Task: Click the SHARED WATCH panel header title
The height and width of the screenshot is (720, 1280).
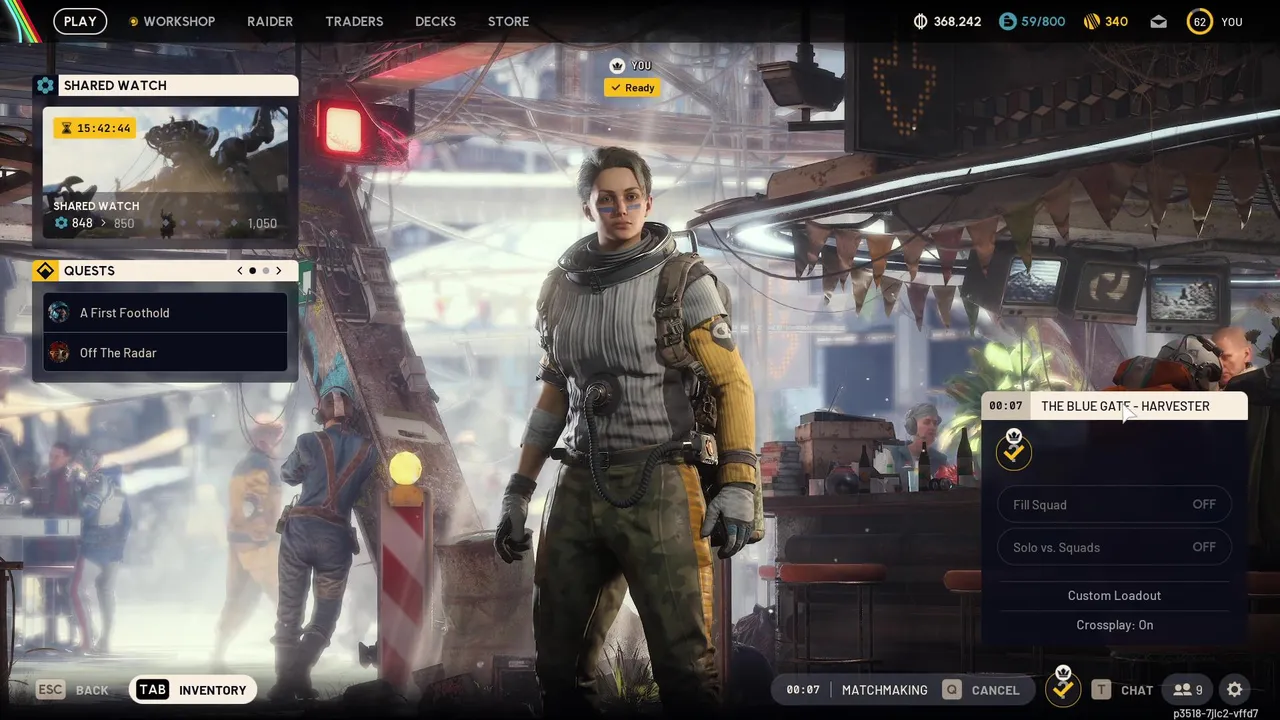Action: (115, 86)
